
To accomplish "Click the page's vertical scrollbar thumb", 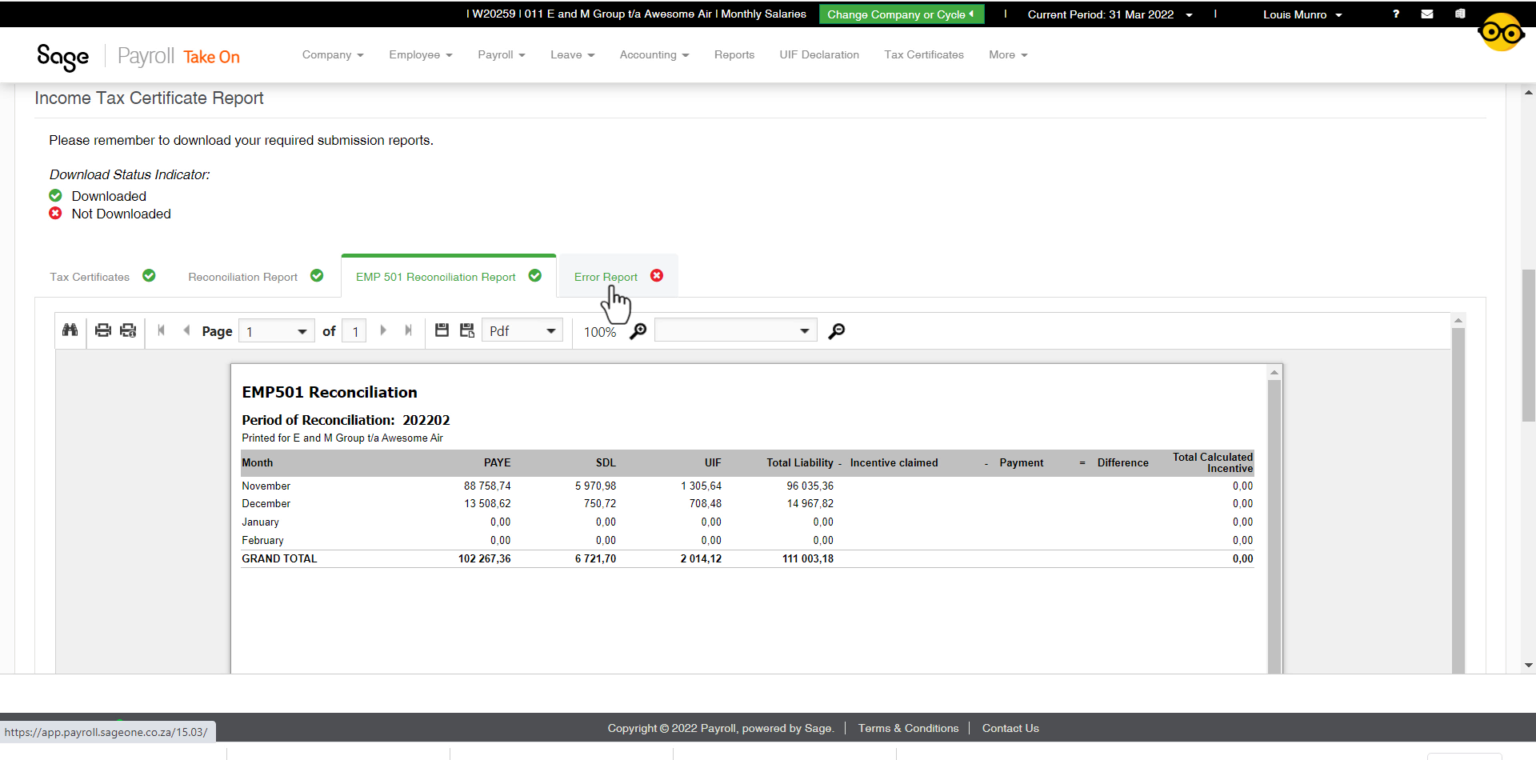I will [x=1528, y=345].
